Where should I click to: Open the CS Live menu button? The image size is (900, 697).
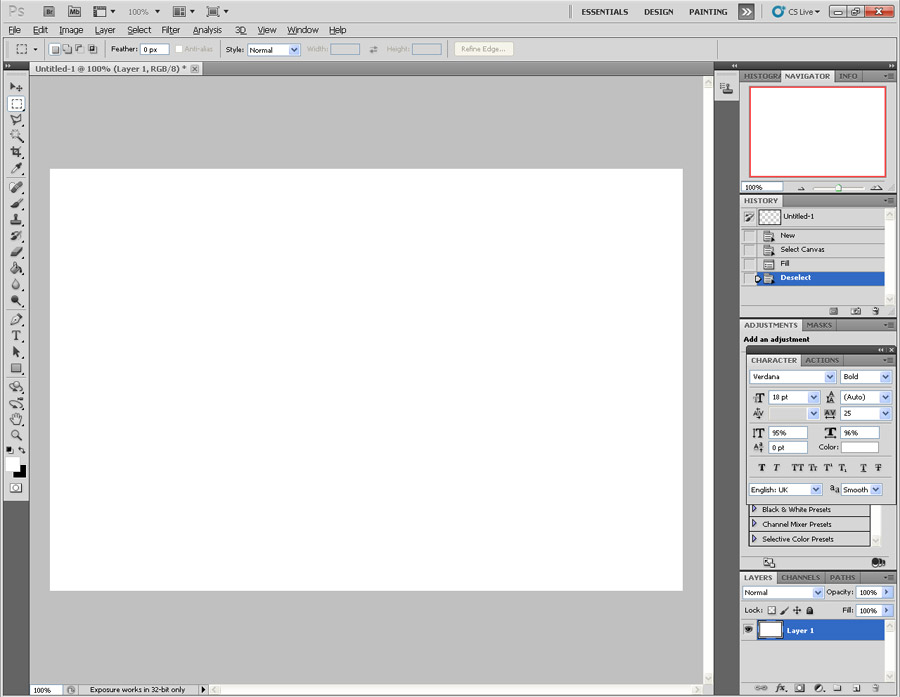(796, 11)
